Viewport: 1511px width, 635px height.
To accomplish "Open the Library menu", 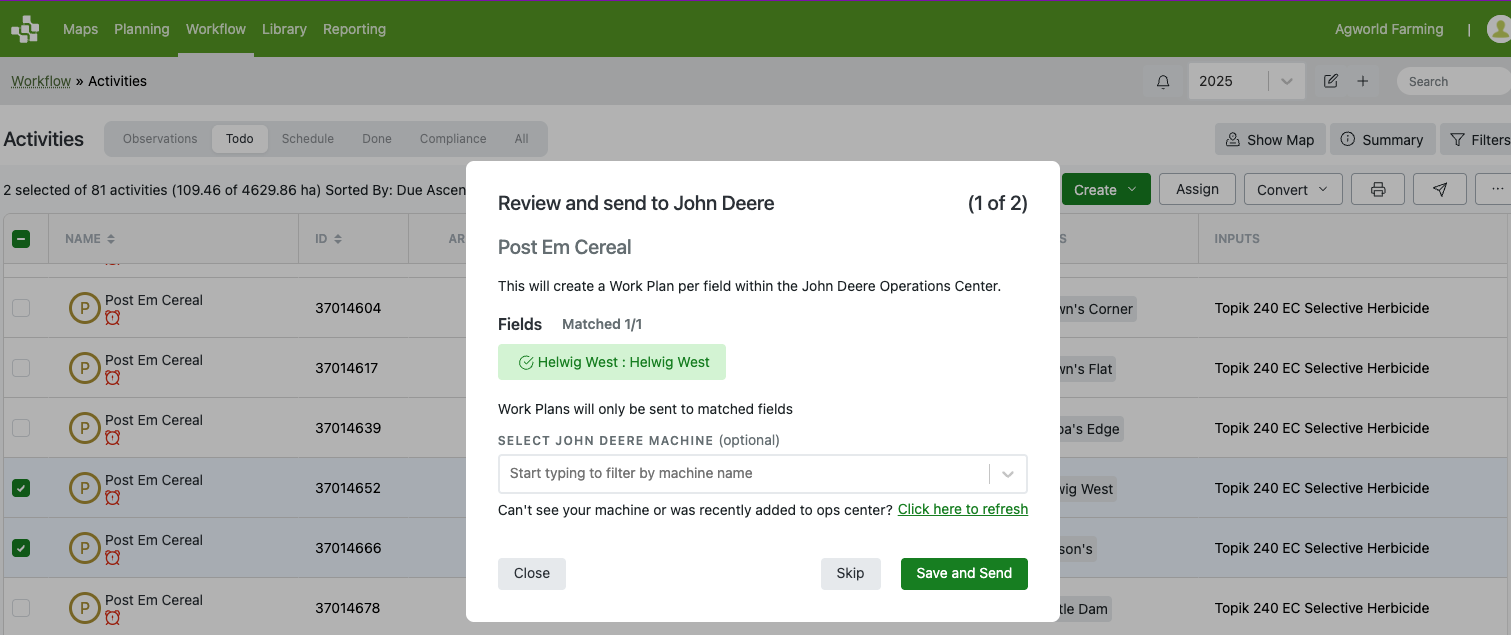I will point(284,29).
